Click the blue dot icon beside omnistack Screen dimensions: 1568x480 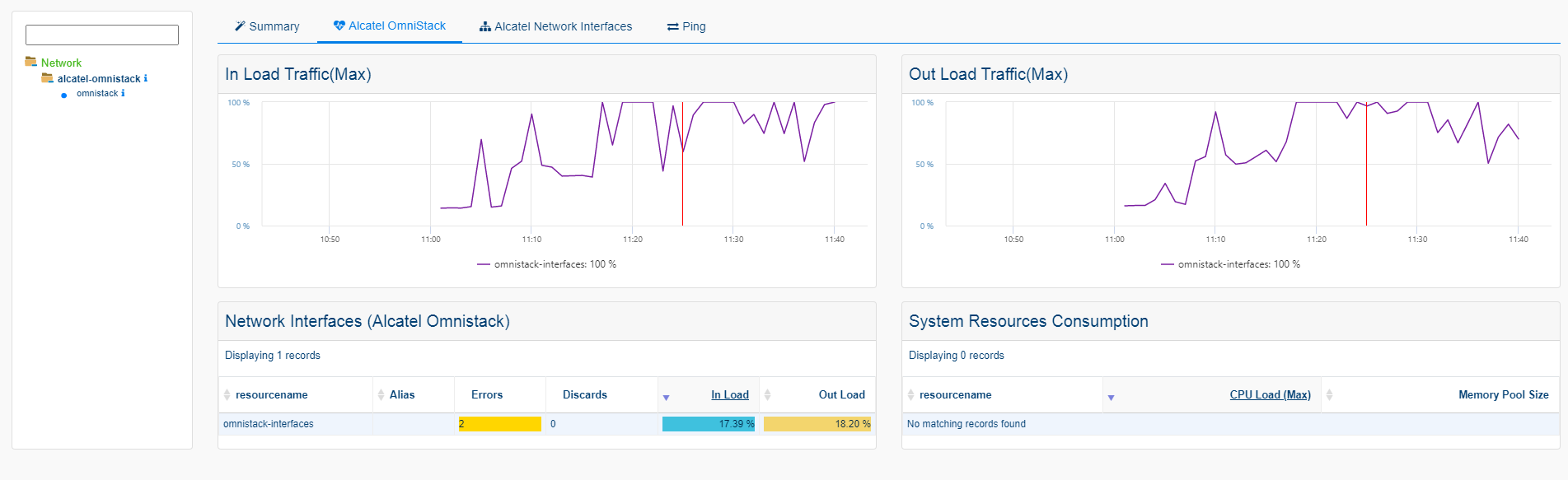(64, 95)
